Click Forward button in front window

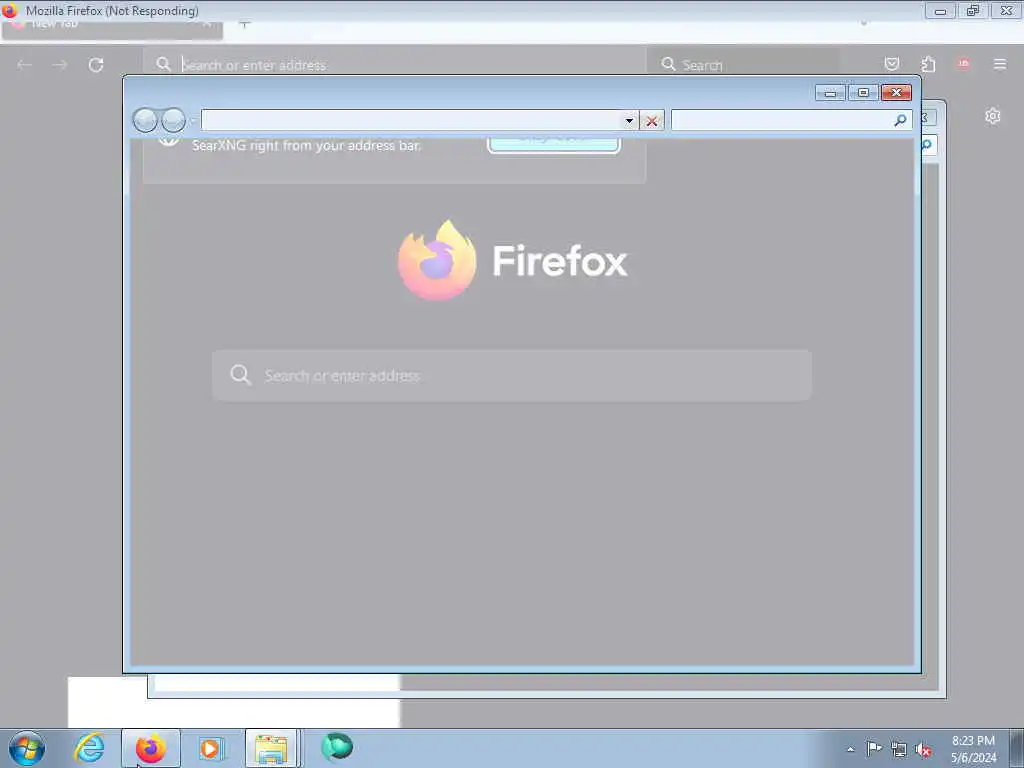173,120
